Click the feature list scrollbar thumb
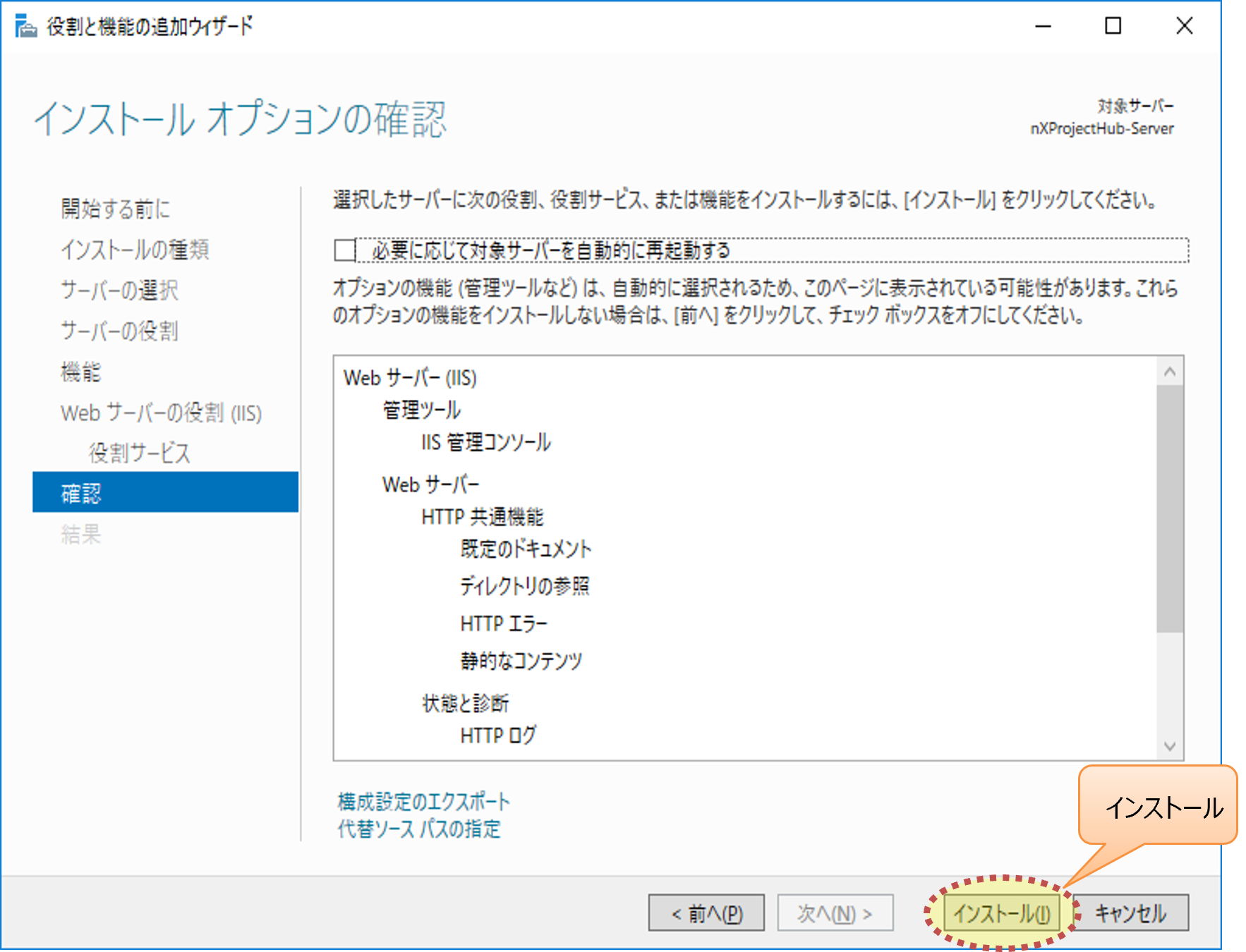The image size is (1246, 952). [1170, 508]
